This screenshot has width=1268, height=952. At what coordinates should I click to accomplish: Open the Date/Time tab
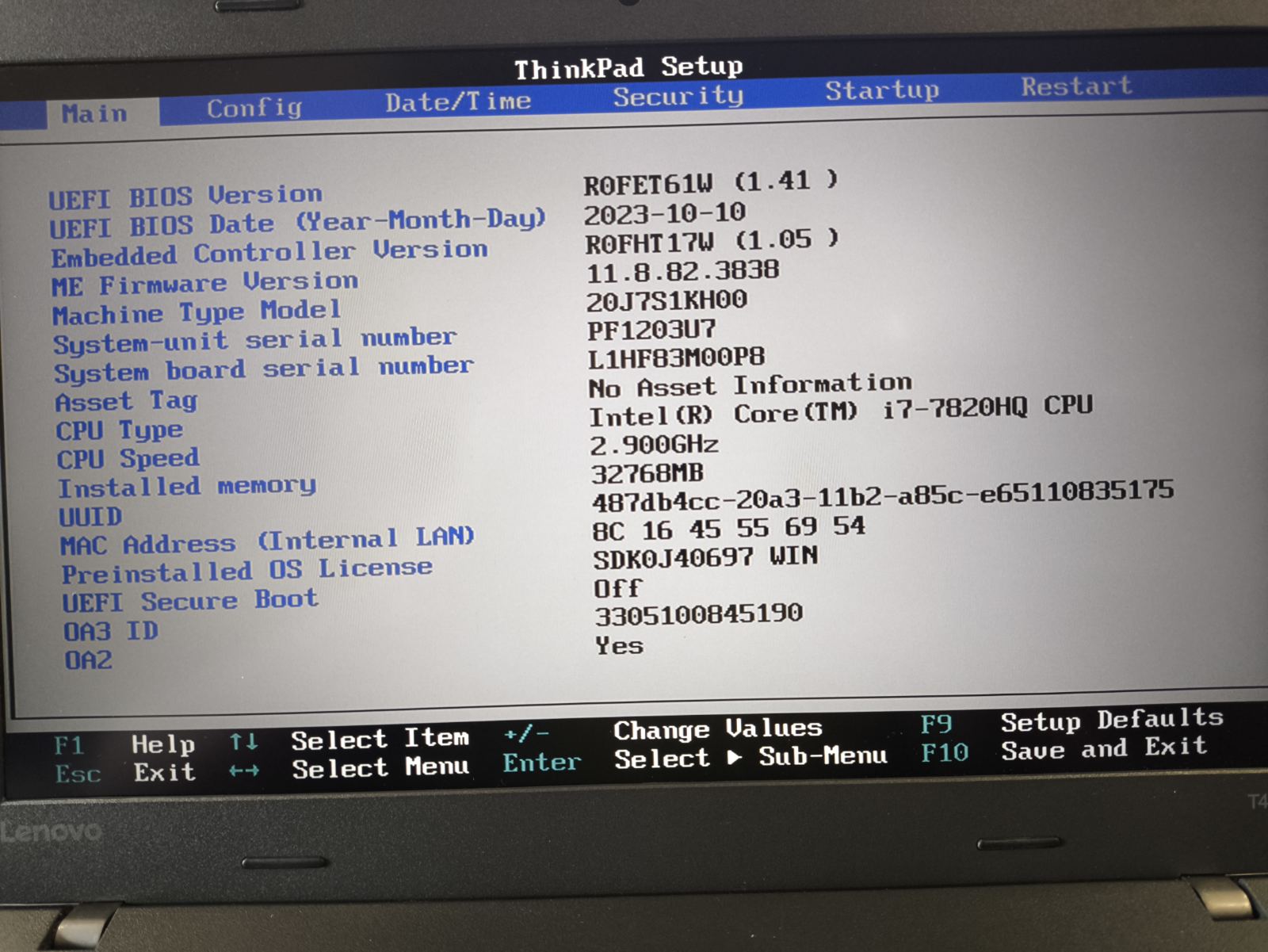pyautogui.click(x=458, y=101)
